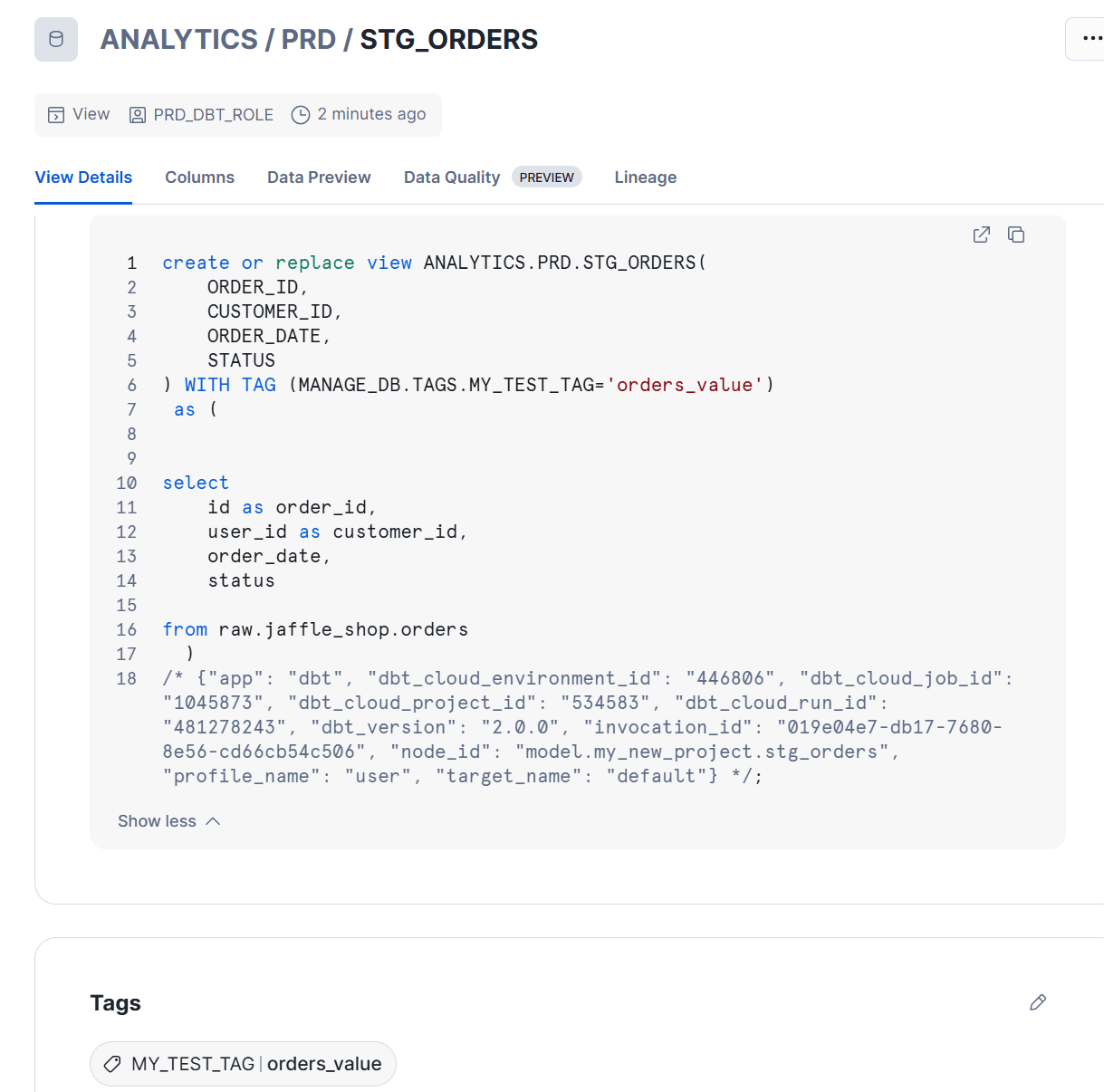Screen dimensions: 1104x1092
Task: Open the Lineage tab
Action: tap(646, 177)
